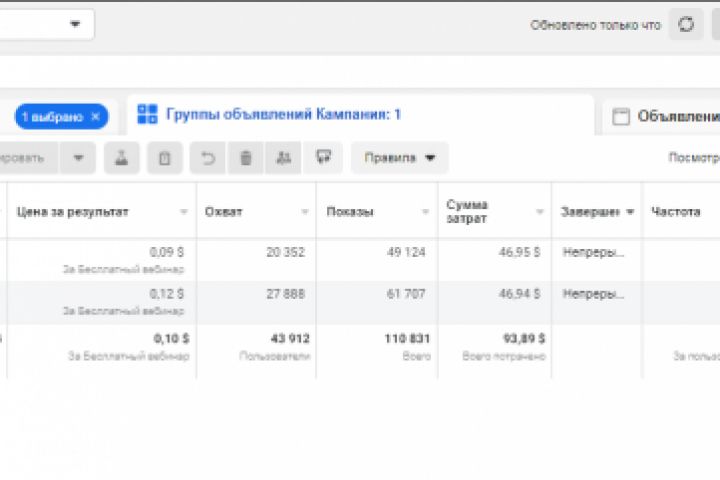Select the total reach 43 912
Screen dimensions: 720x480
(290, 339)
